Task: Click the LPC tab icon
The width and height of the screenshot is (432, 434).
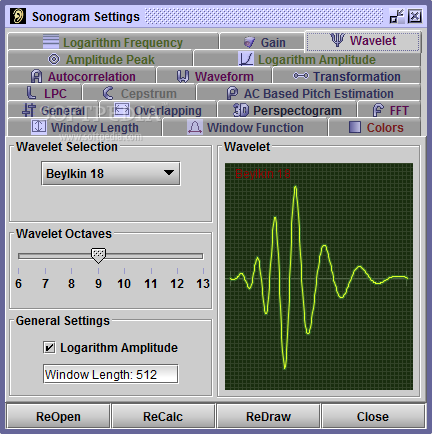Action: pyautogui.click(x=31, y=93)
